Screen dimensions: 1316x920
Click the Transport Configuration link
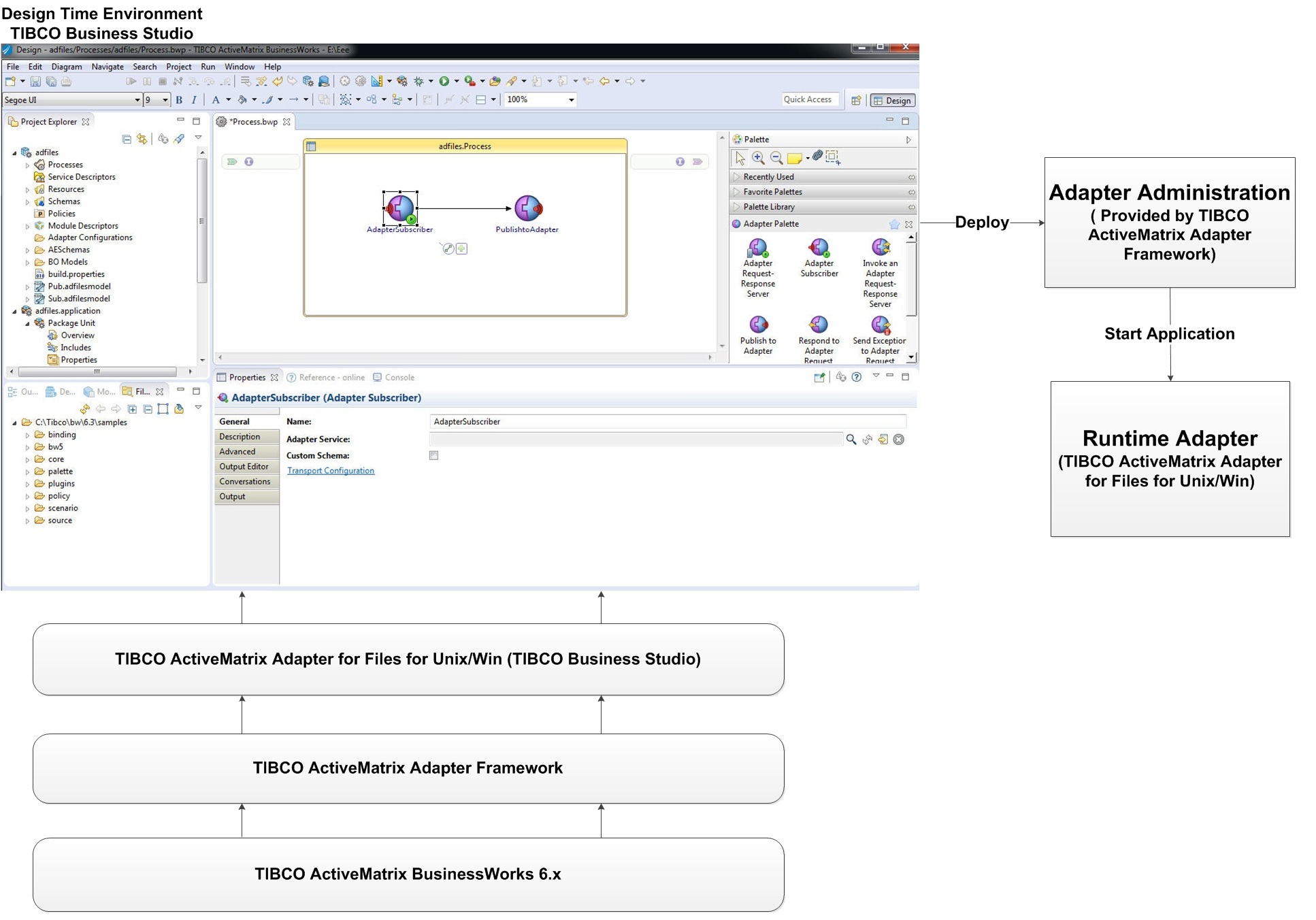(331, 471)
